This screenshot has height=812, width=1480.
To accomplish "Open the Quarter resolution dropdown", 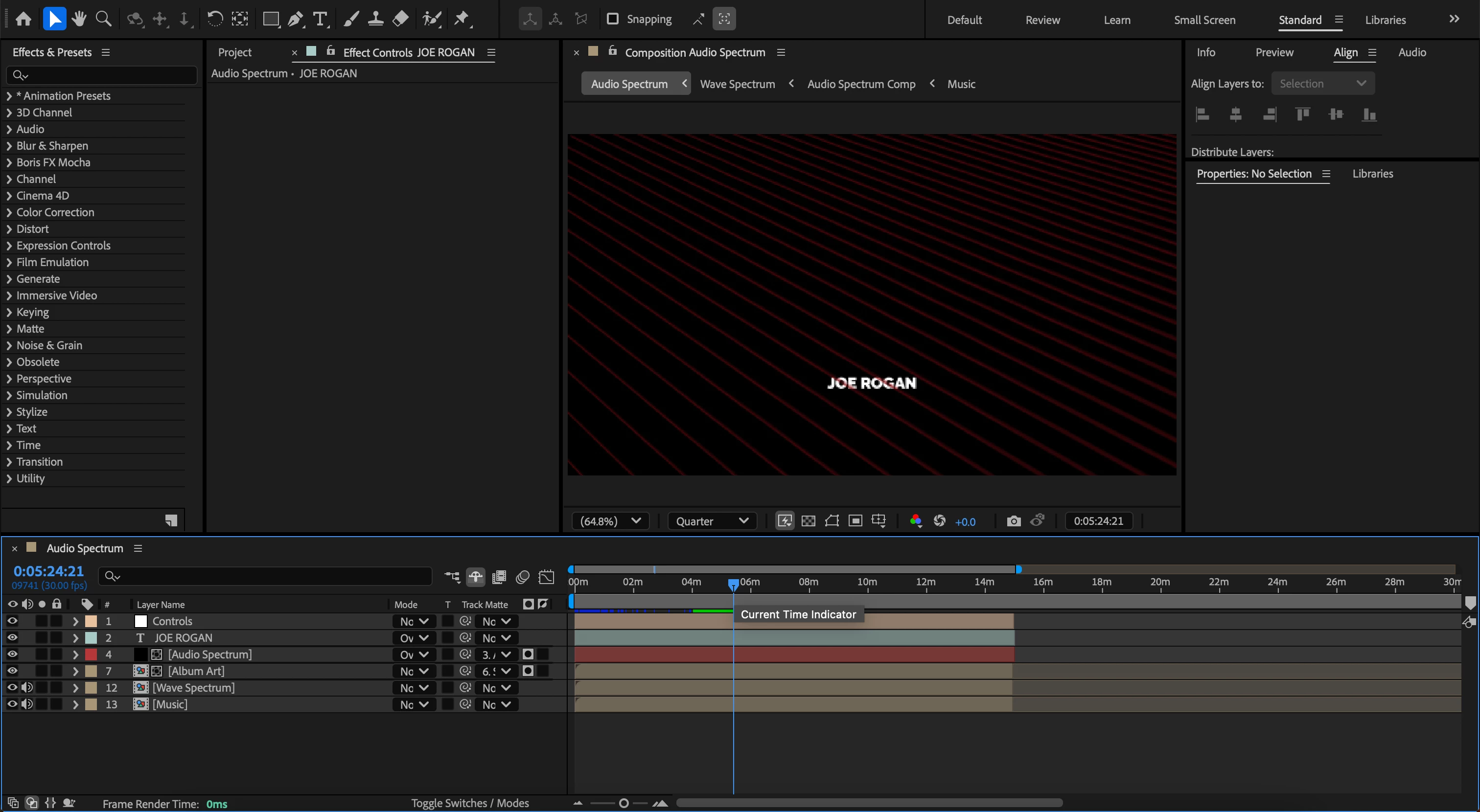I will pos(711,521).
